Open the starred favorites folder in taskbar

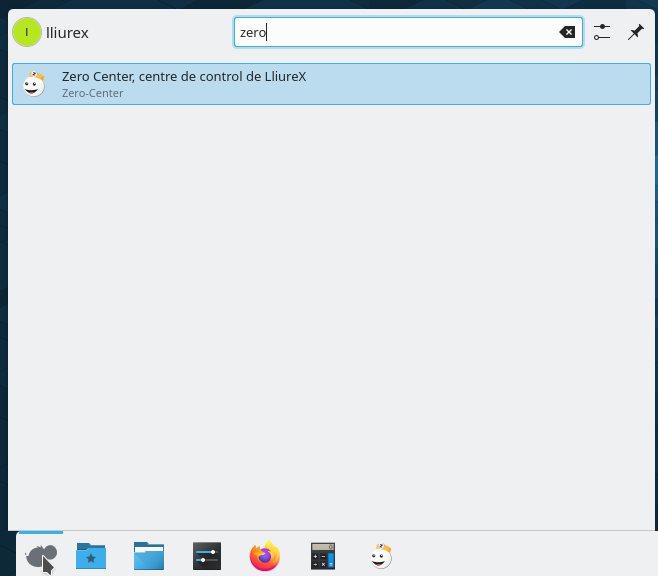point(91,556)
